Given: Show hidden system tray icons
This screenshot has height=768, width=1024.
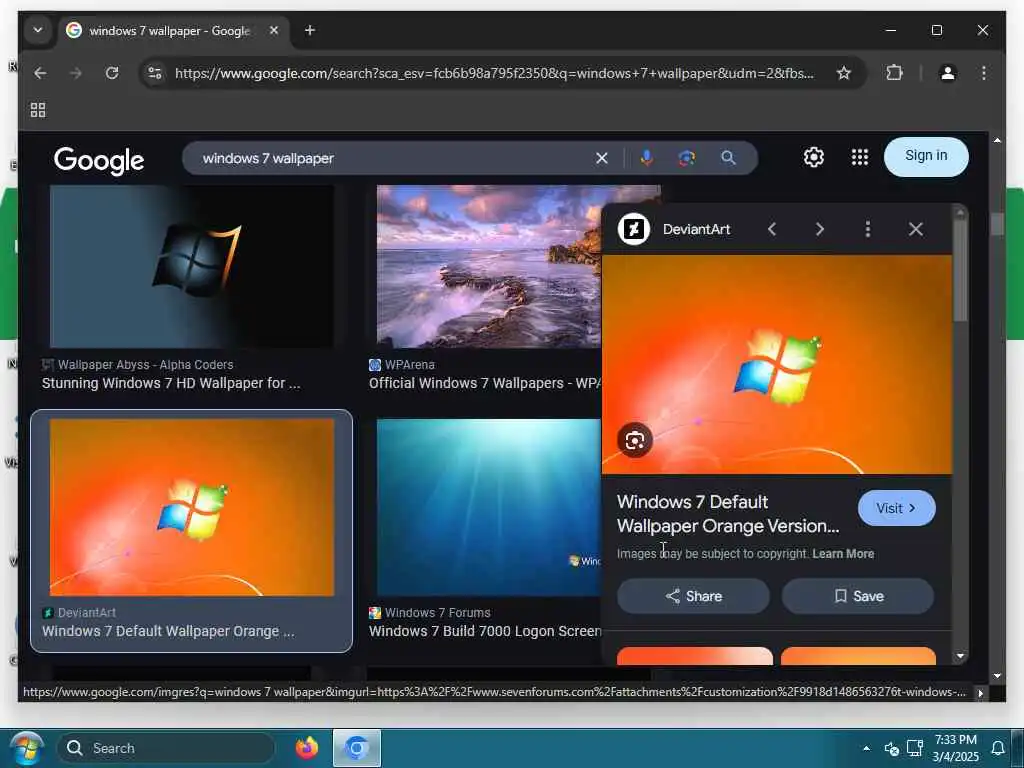Looking at the screenshot, I should 866,748.
